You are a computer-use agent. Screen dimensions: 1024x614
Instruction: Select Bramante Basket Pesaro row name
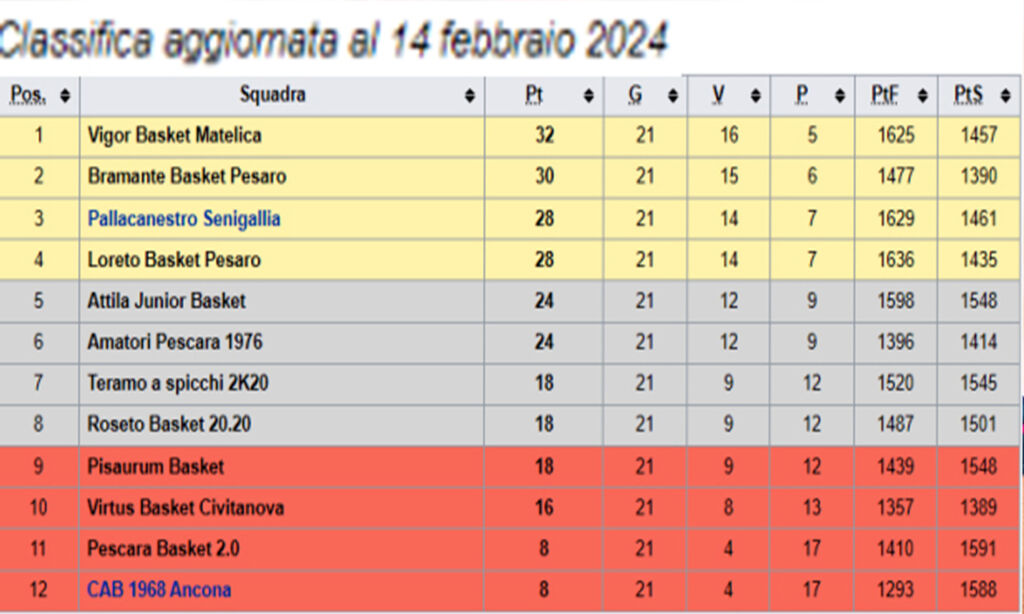(187, 176)
